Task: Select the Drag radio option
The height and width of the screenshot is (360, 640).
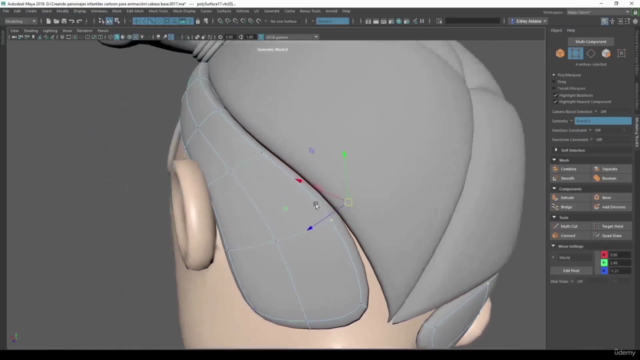Action: point(554,82)
